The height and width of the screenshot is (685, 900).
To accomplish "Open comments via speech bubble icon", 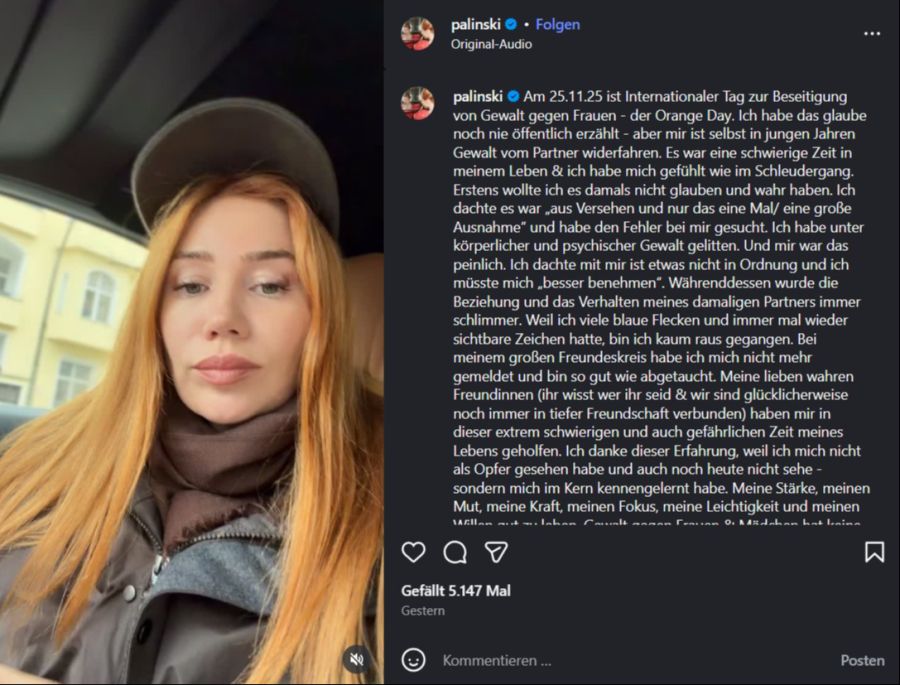I will [x=455, y=552].
